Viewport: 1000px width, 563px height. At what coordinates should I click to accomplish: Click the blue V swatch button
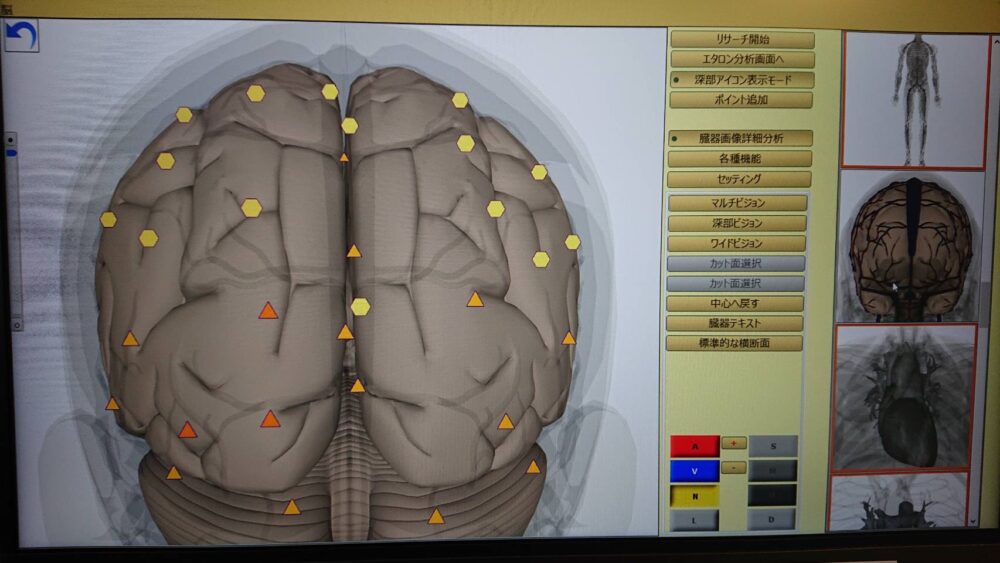(695, 471)
